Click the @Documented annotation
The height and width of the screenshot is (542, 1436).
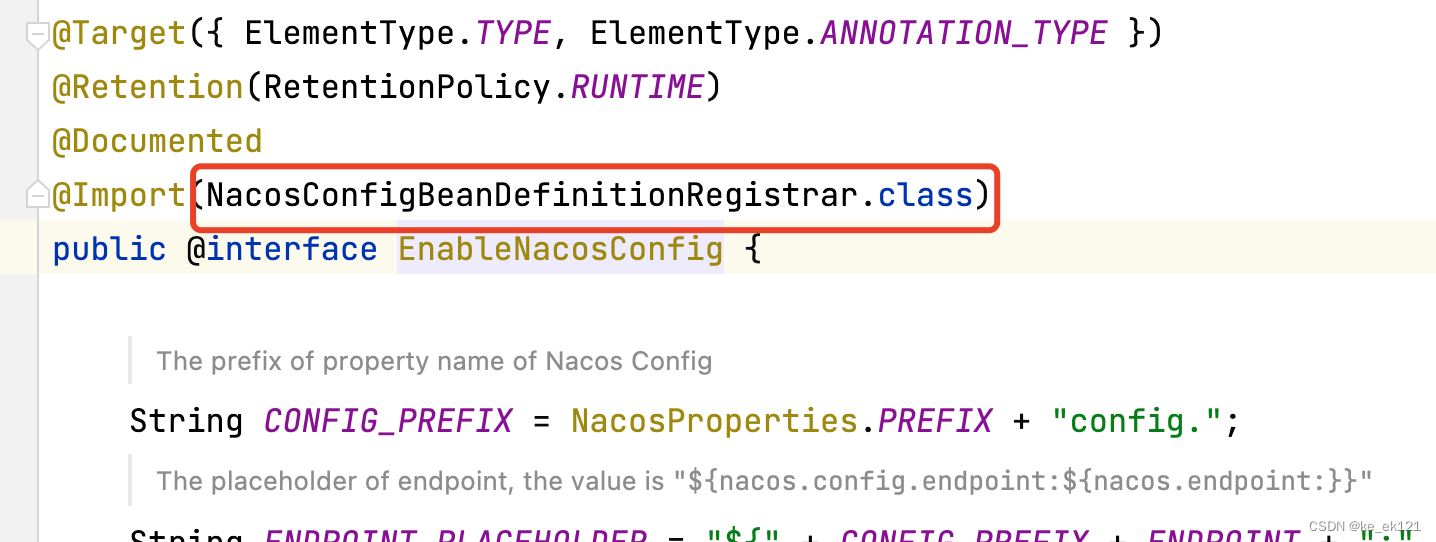[157, 141]
